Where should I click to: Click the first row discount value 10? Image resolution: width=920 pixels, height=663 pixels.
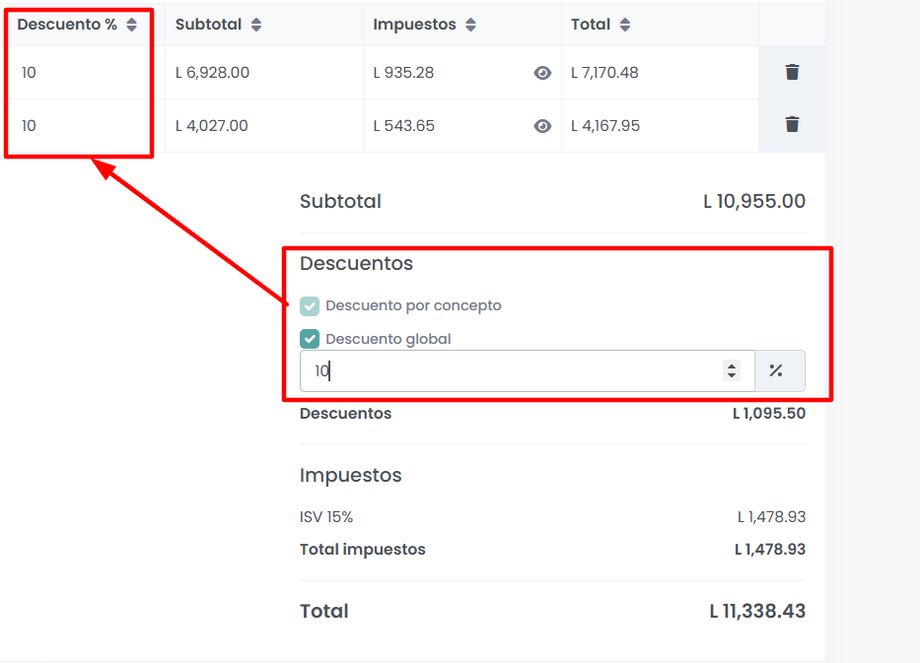29,73
